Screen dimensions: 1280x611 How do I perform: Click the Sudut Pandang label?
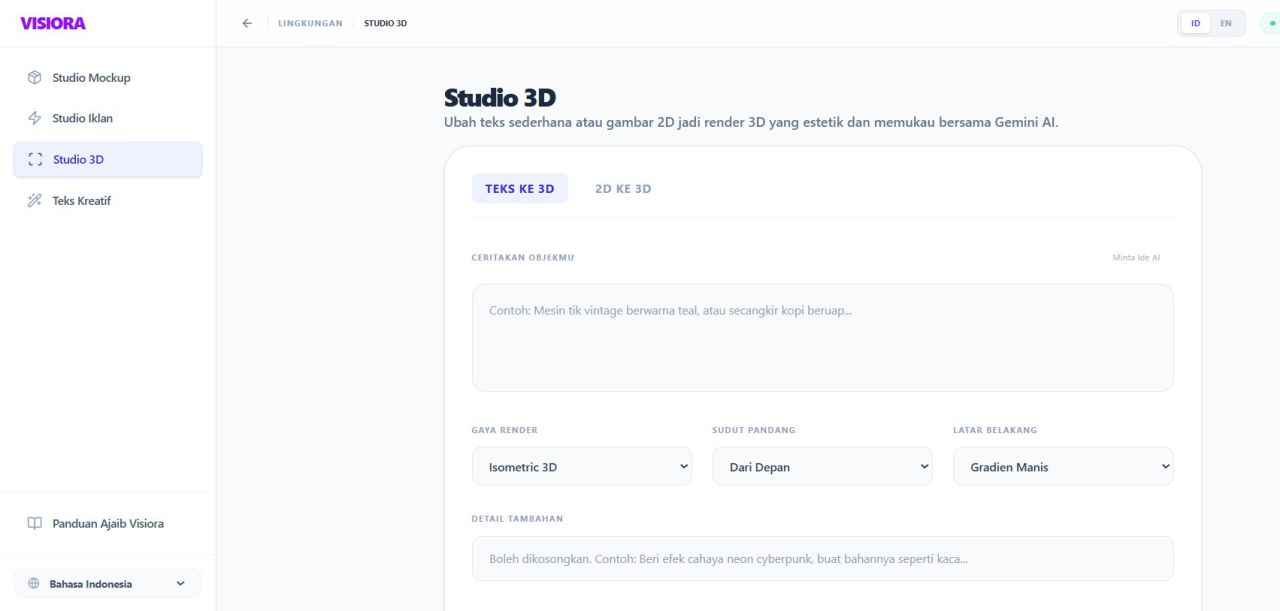click(x=753, y=430)
